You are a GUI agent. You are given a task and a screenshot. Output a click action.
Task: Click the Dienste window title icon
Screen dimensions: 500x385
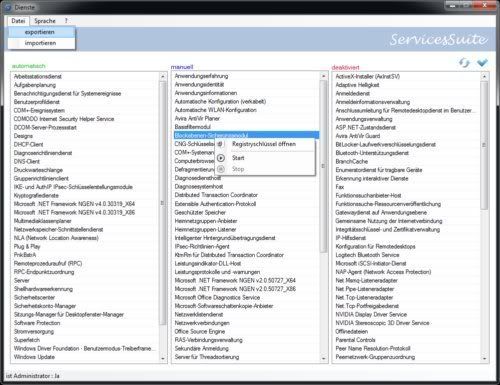point(8,7)
